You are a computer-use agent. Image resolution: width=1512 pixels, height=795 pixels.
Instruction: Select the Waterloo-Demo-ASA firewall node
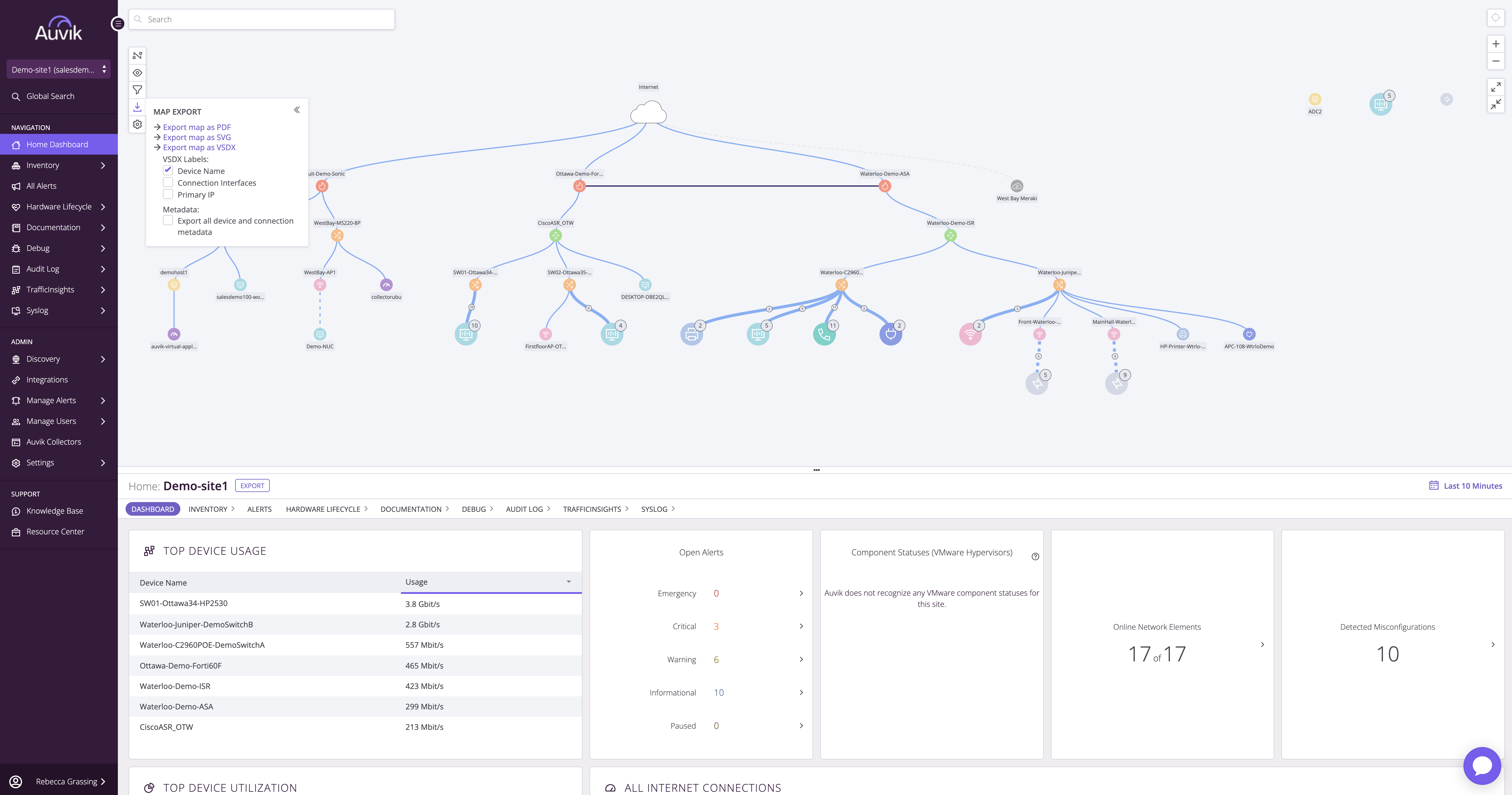[x=885, y=186]
